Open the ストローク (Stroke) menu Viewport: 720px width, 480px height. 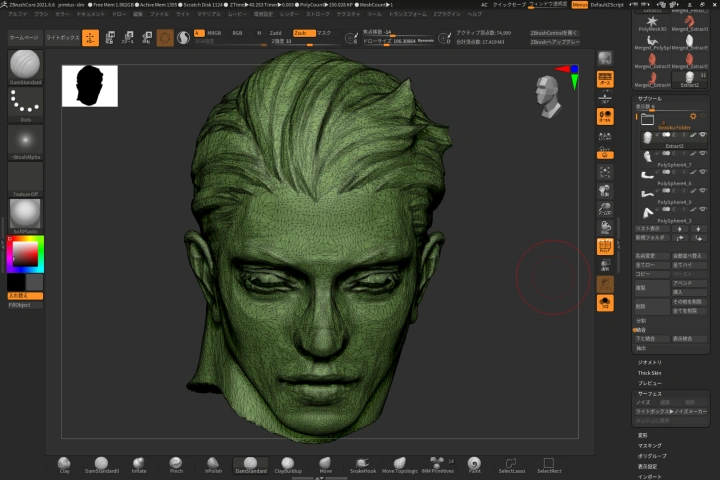(x=318, y=14)
